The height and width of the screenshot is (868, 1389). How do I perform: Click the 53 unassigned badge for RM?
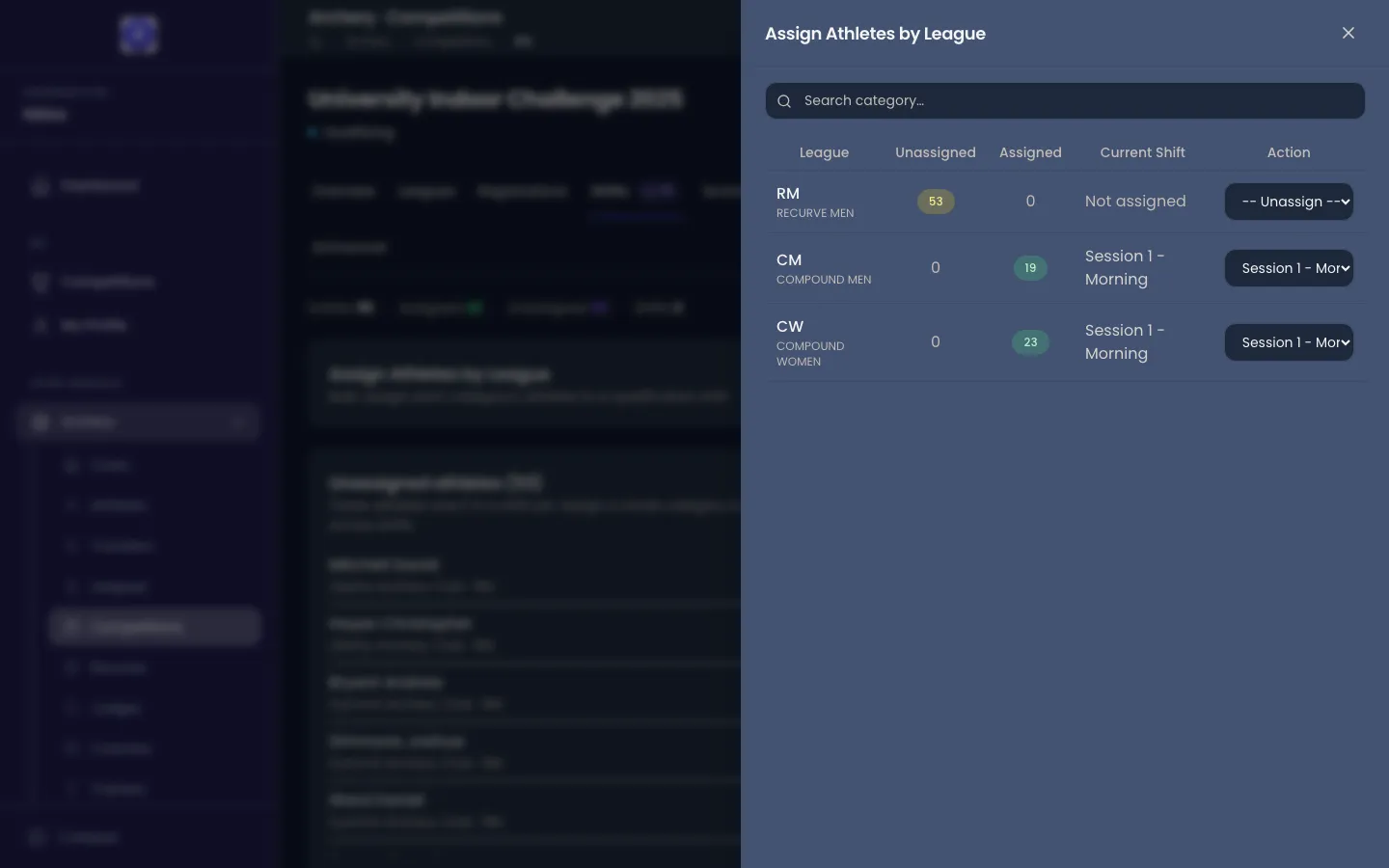click(x=936, y=202)
